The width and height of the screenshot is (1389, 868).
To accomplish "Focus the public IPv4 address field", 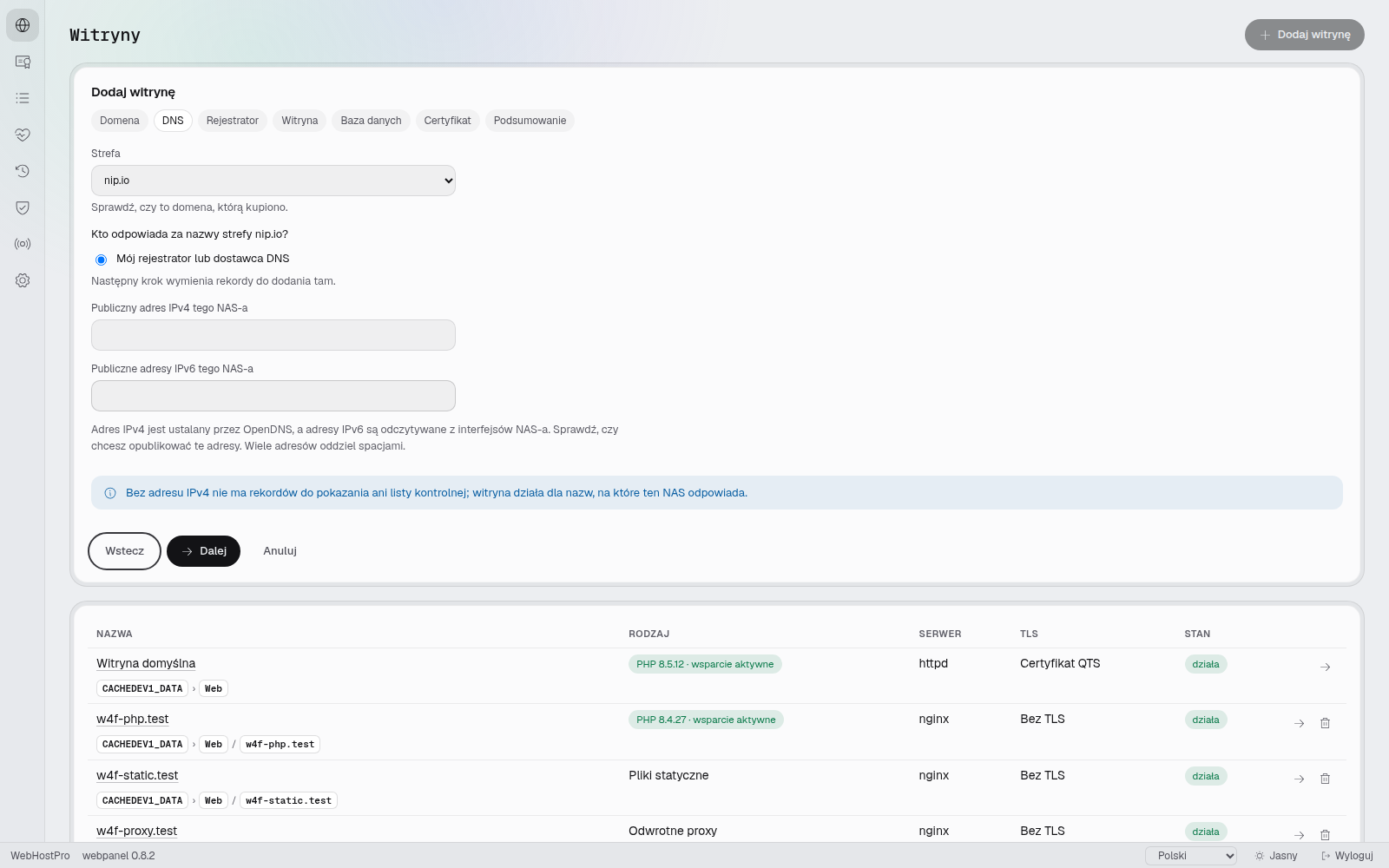I will pyautogui.click(x=273, y=335).
